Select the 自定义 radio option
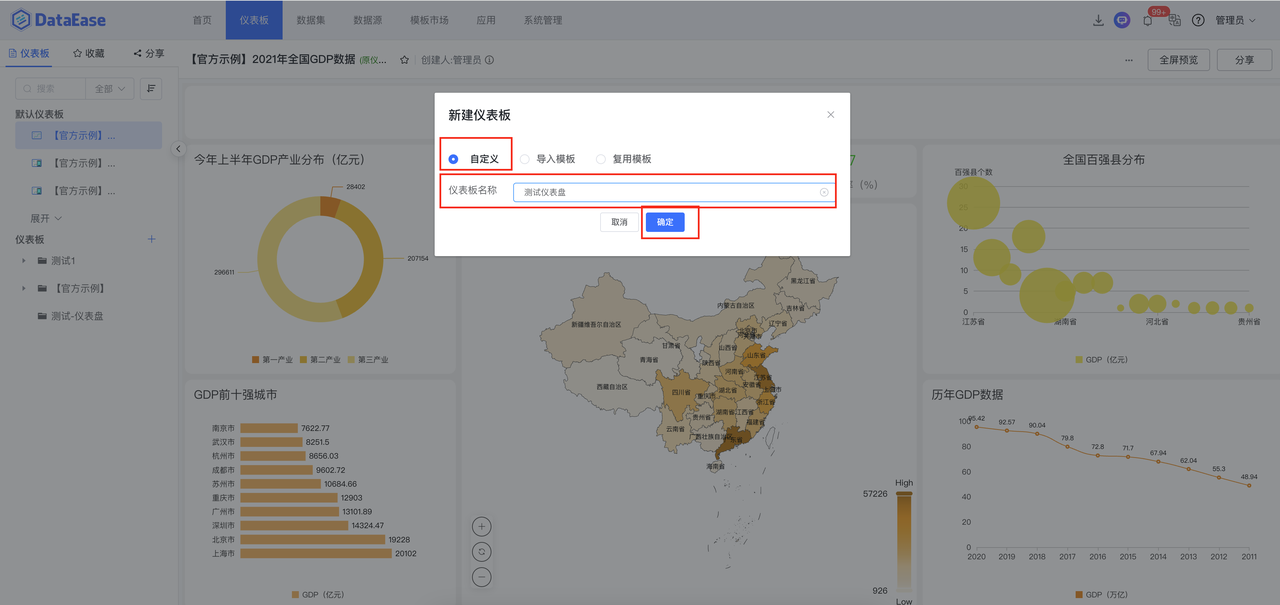Screen dimensions: 1280x605 click(x=455, y=158)
